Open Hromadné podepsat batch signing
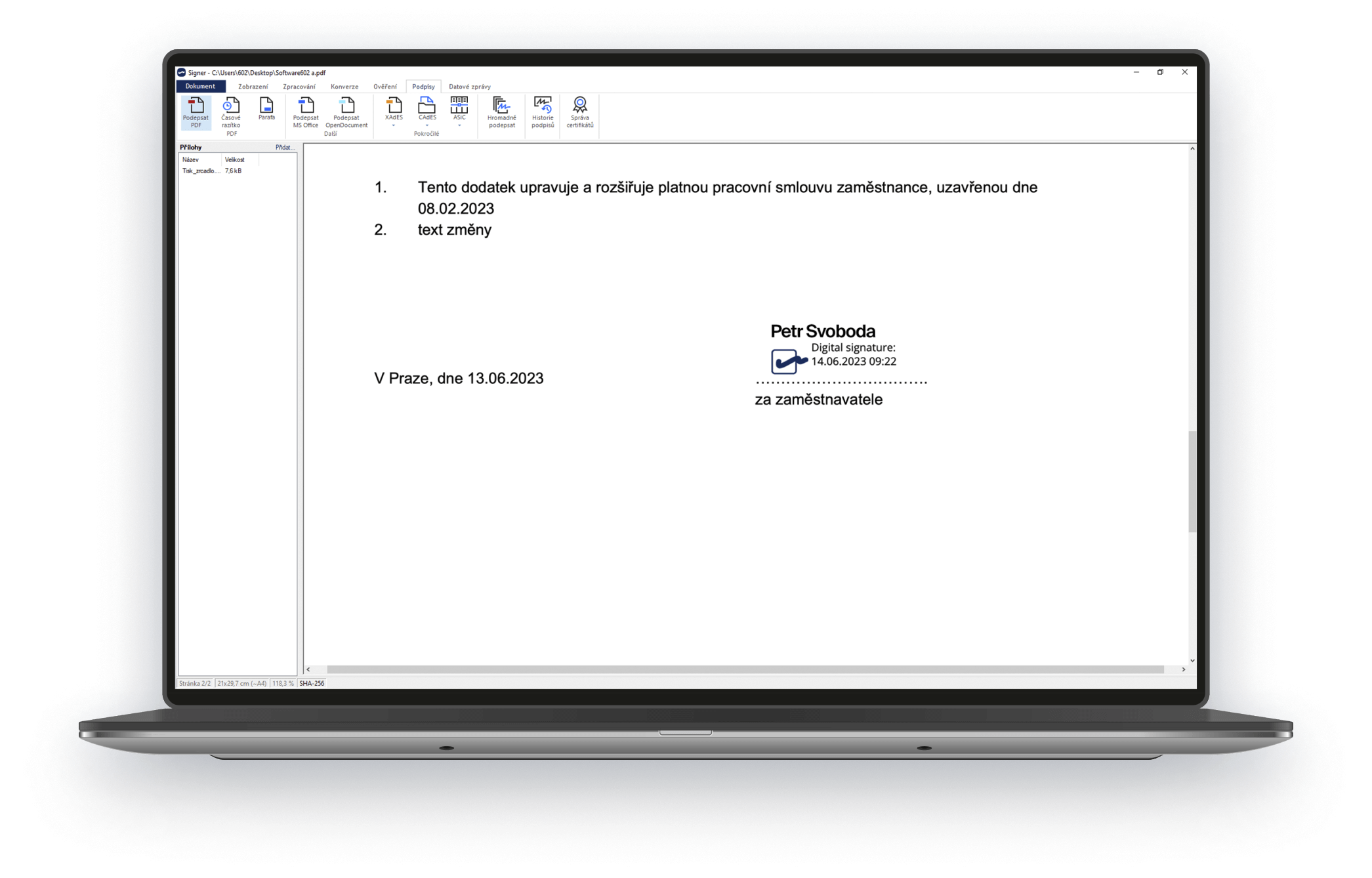The height and width of the screenshot is (878, 1372). click(x=502, y=112)
